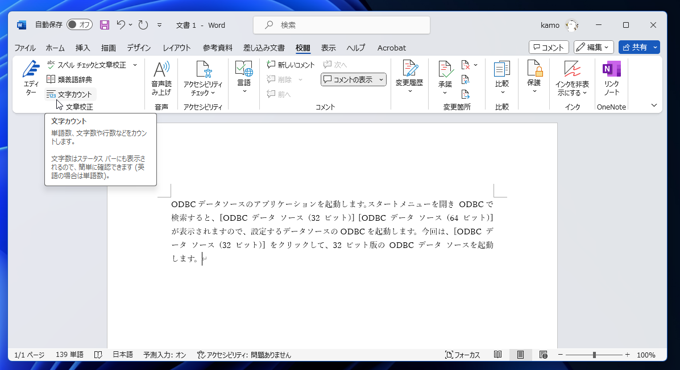Screen dimensions: 680x370
Task: Redo the action in quick access toolbar
Action: point(143,25)
